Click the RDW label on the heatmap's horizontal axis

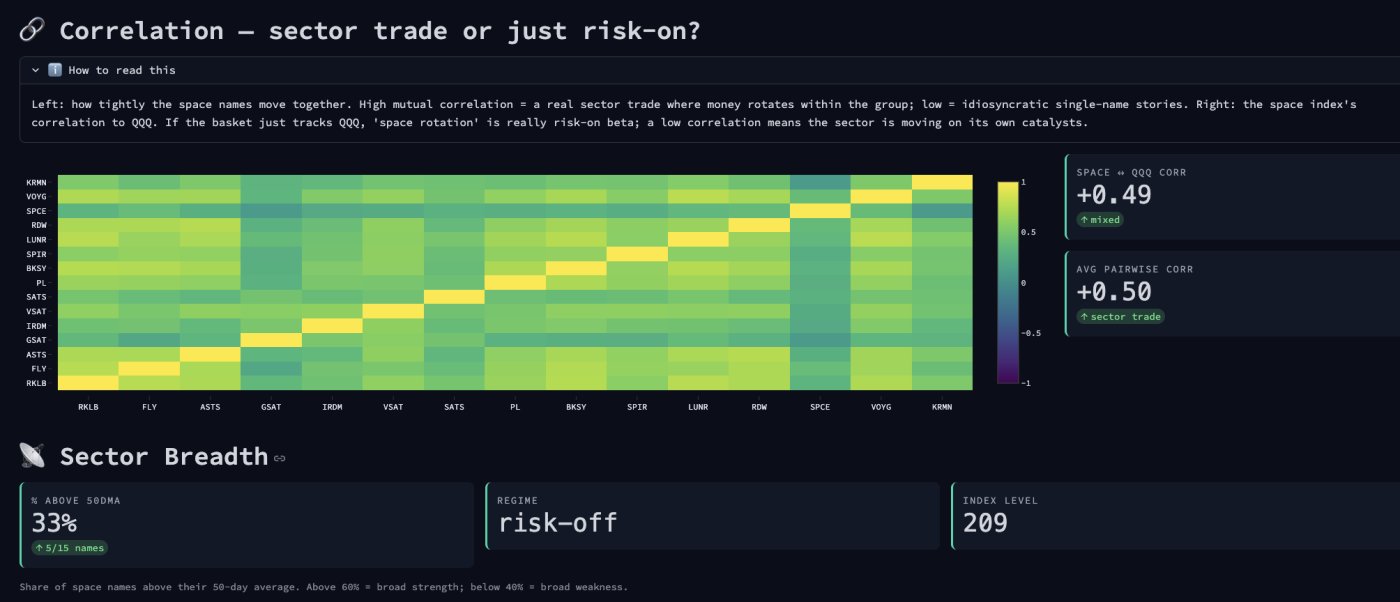[759, 407]
